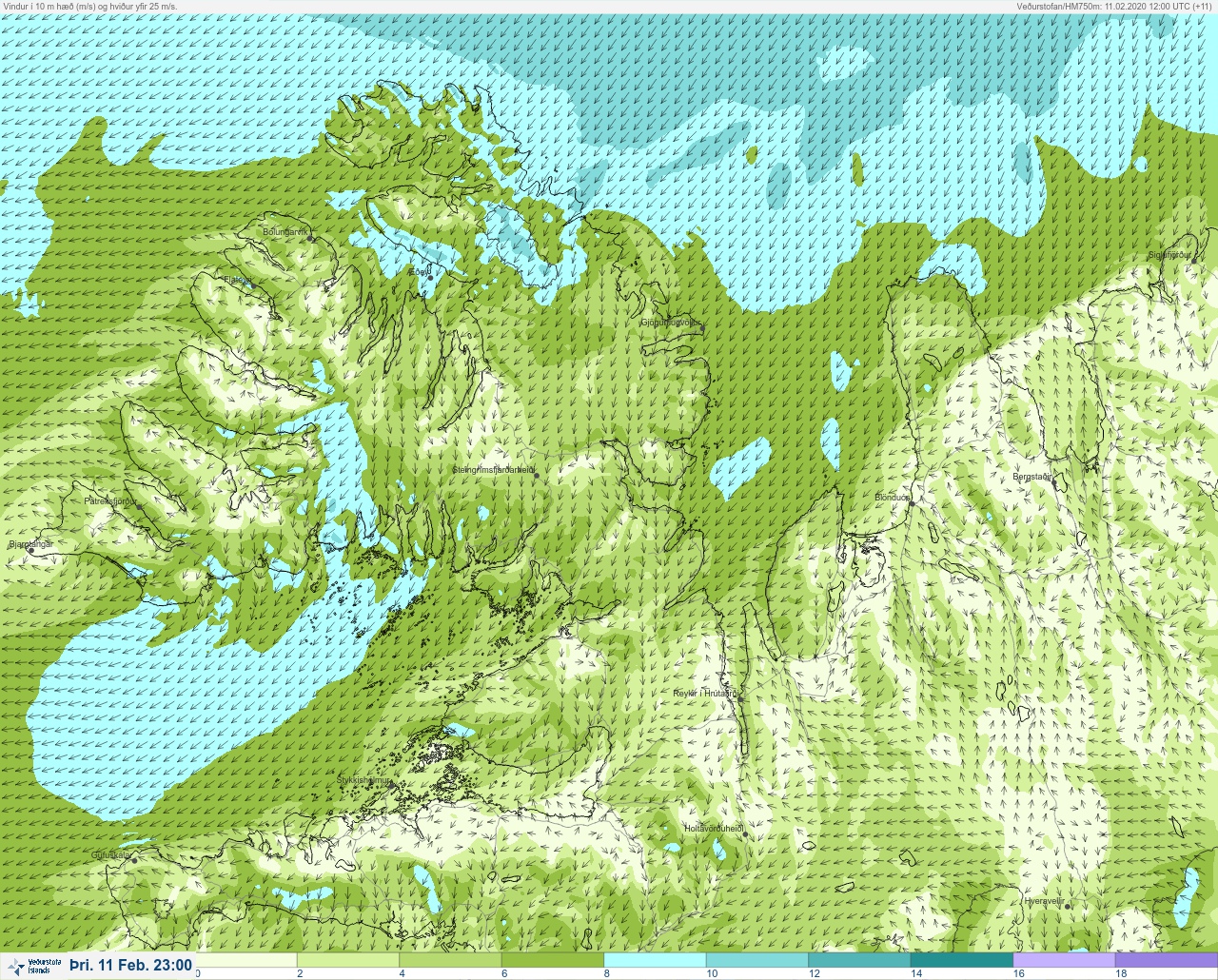Select the Reykir í Hrútafirði station label

(704, 694)
